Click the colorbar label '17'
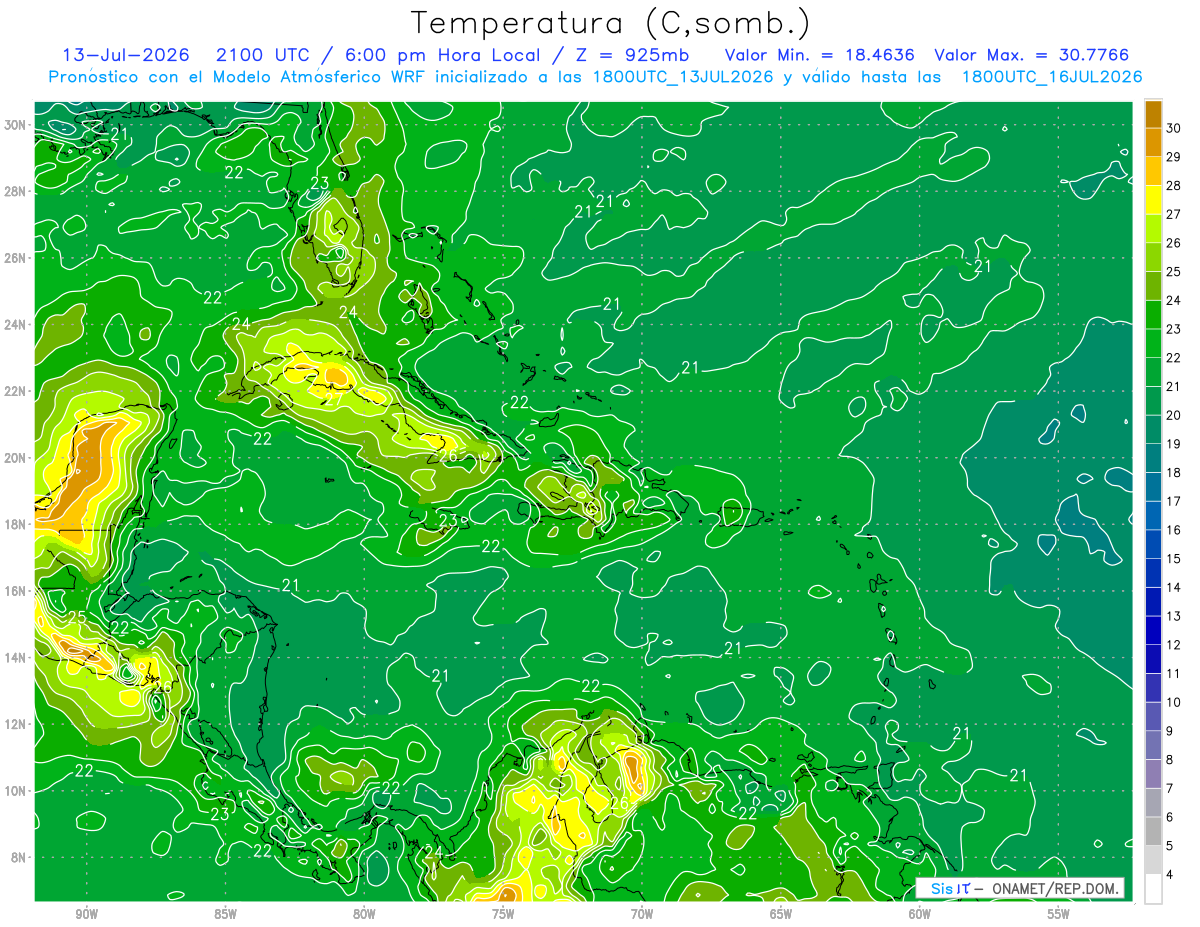This screenshot has width=1200, height=927. 1173,501
